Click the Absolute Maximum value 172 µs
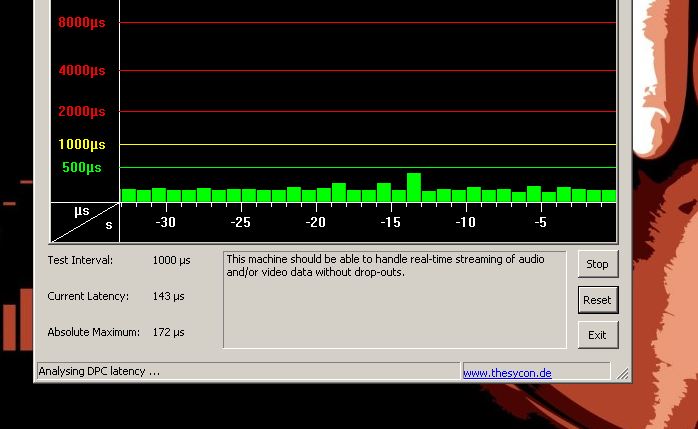Image resolution: width=698 pixels, height=429 pixels. pyautogui.click(x=168, y=332)
